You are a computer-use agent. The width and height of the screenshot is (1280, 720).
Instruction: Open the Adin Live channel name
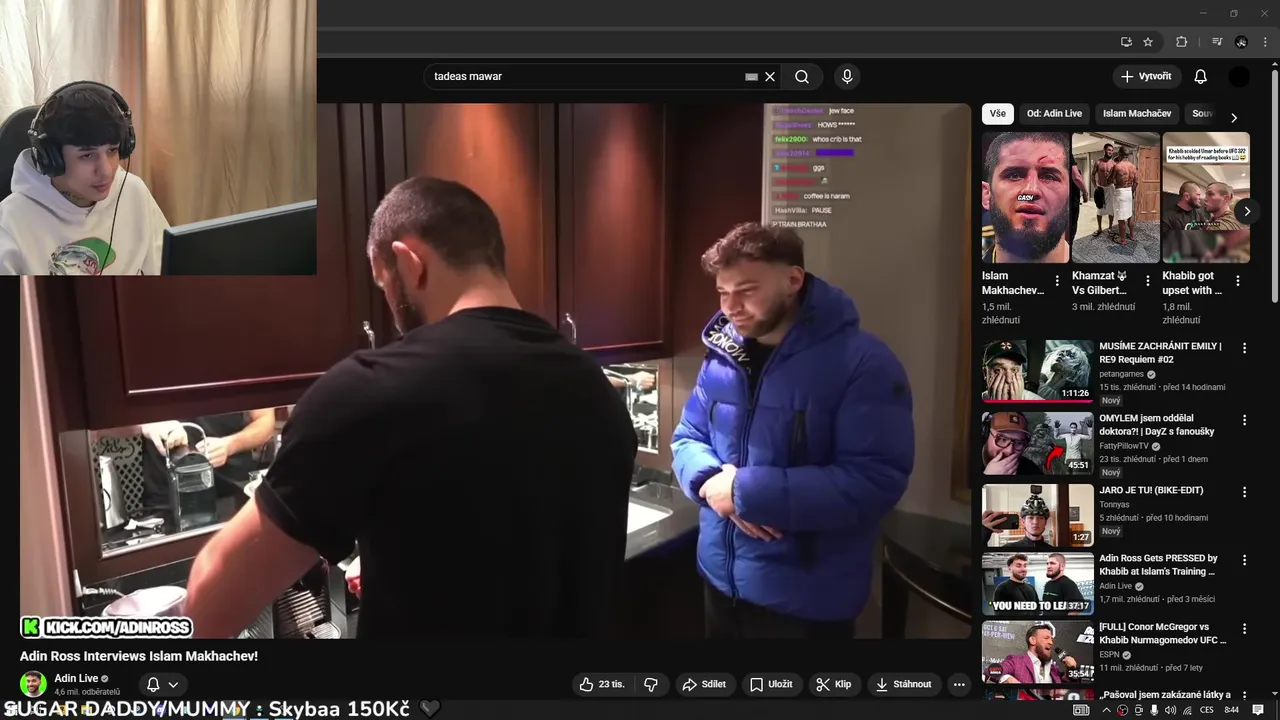(76, 679)
